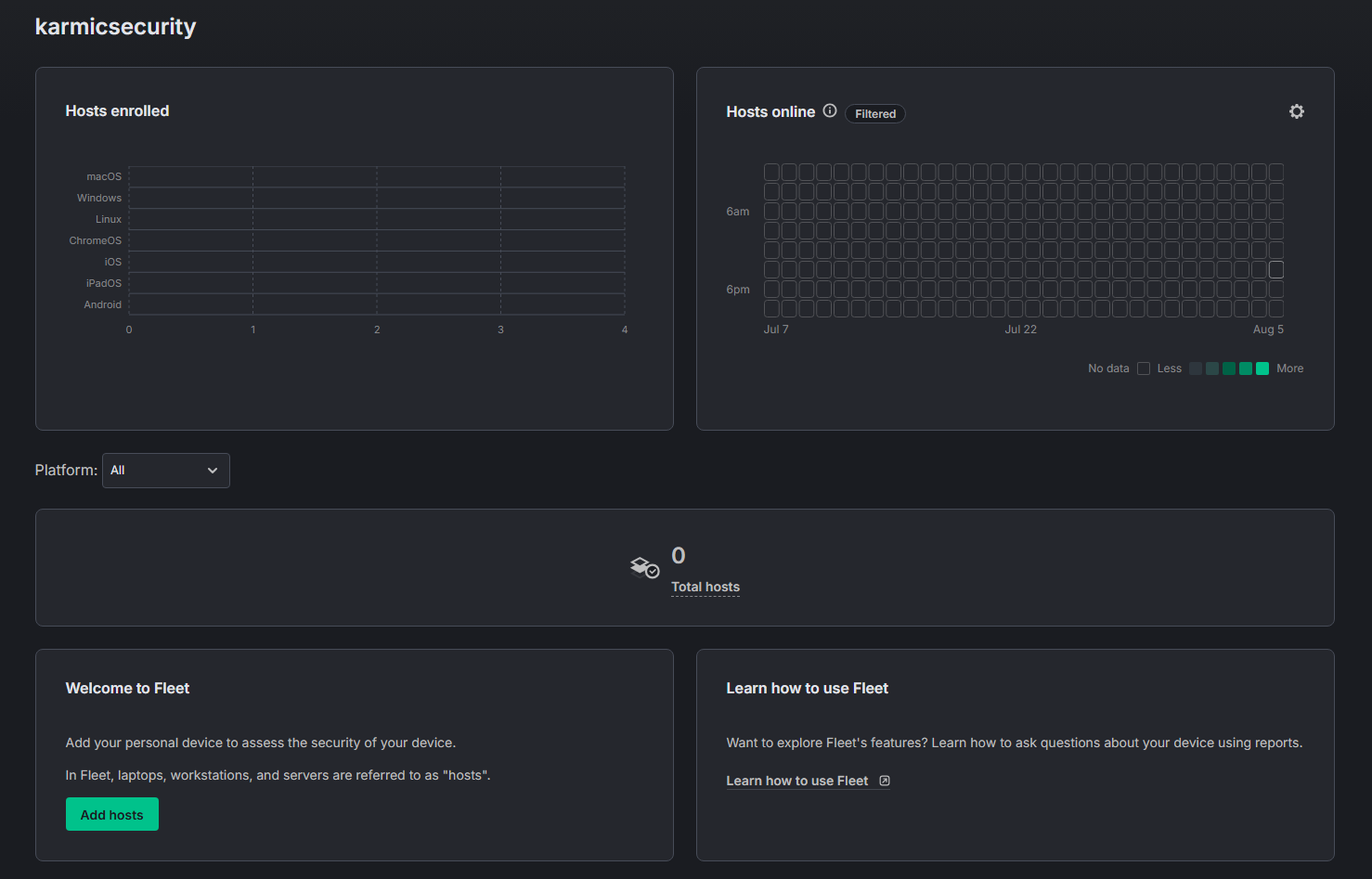
Task: Click the iPadOS chart label
Action: [x=104, y=283]
